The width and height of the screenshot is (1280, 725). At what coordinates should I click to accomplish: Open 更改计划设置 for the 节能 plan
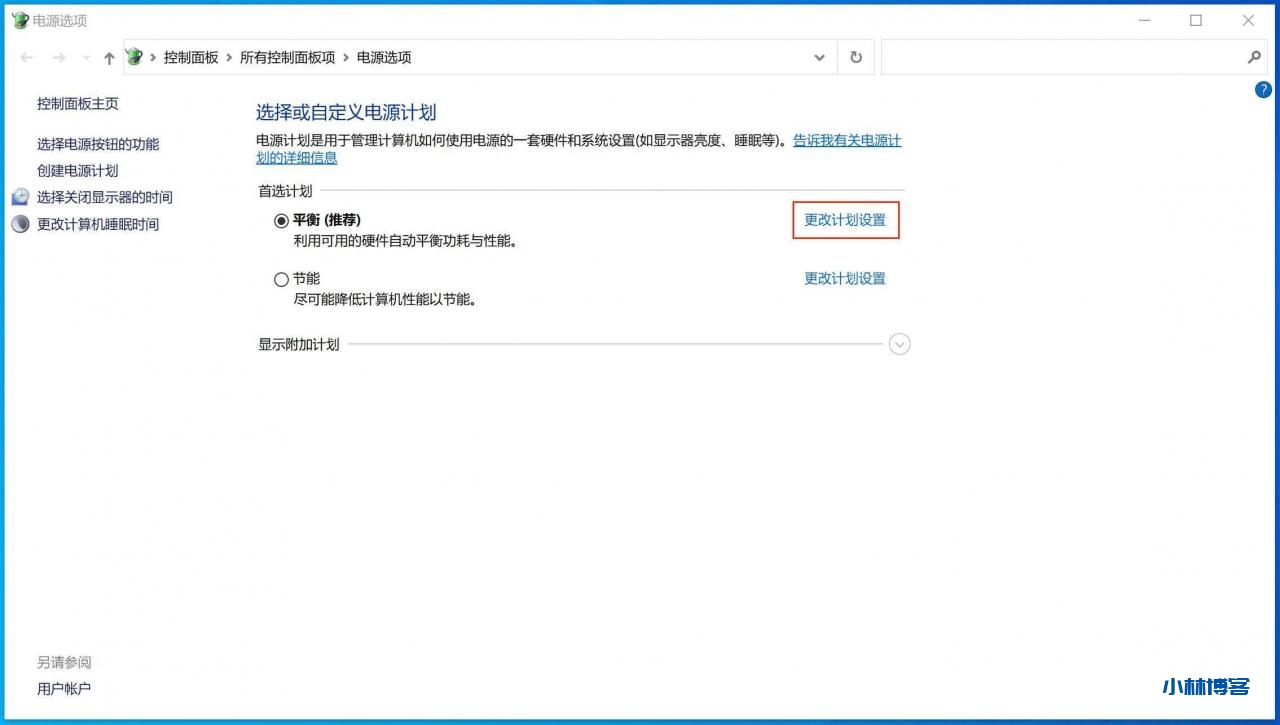pyautogui.click(x=845, y=279)
